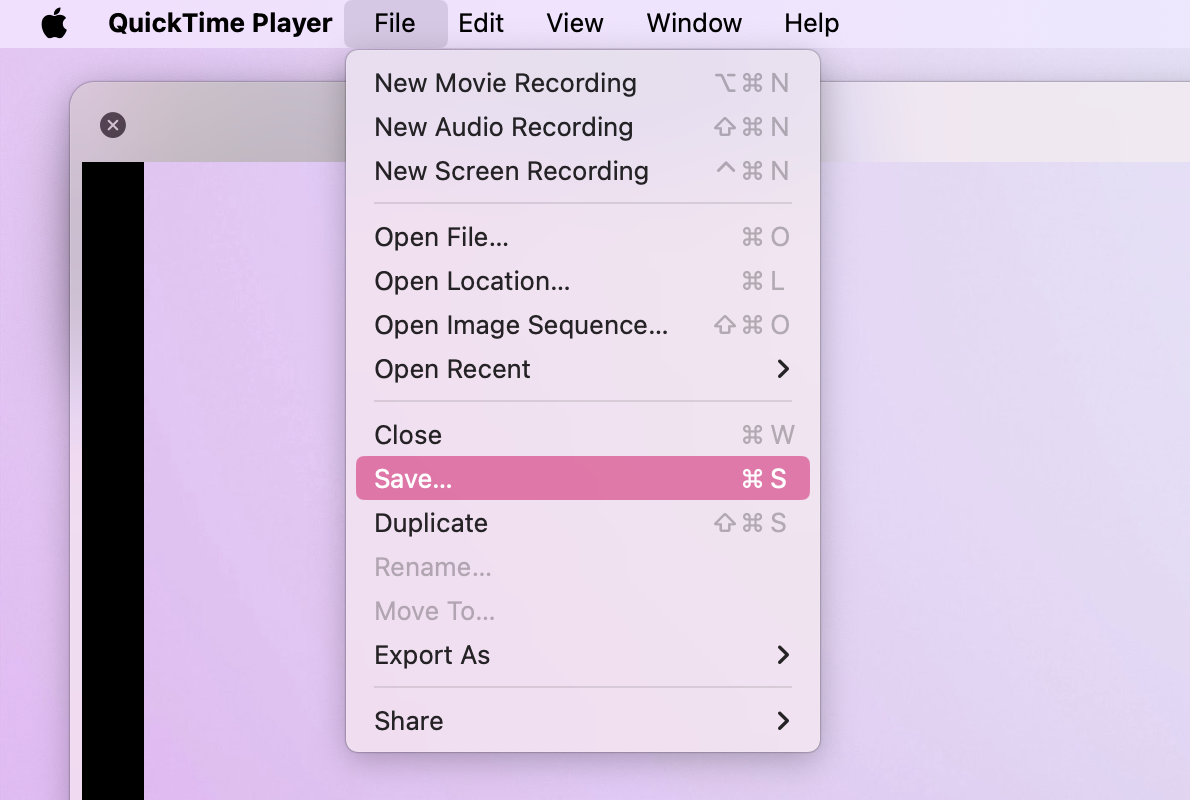Click the window's gray close button
This screenshot has width=1190, height=800.
point(113,125)
